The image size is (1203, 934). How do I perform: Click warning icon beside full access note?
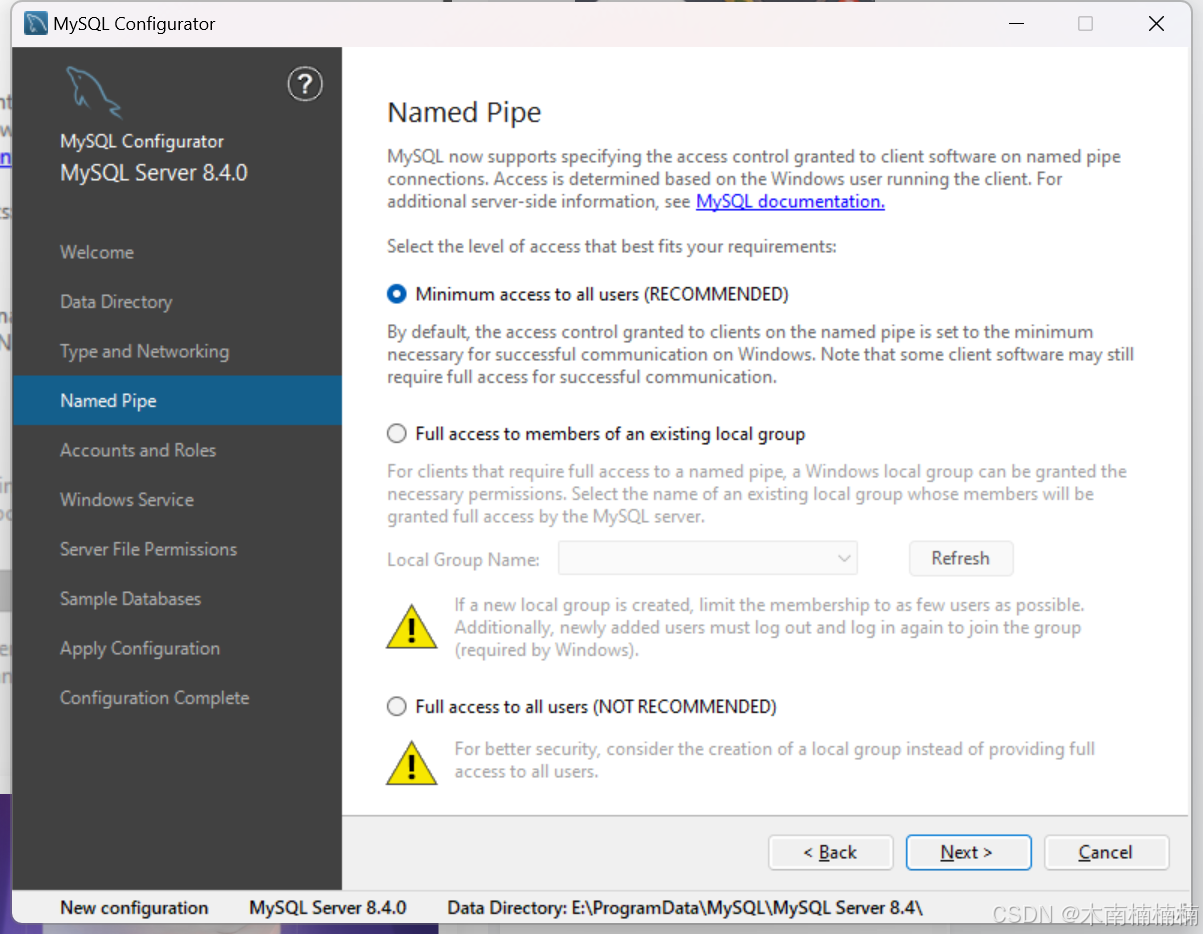[x=411, y=762]
